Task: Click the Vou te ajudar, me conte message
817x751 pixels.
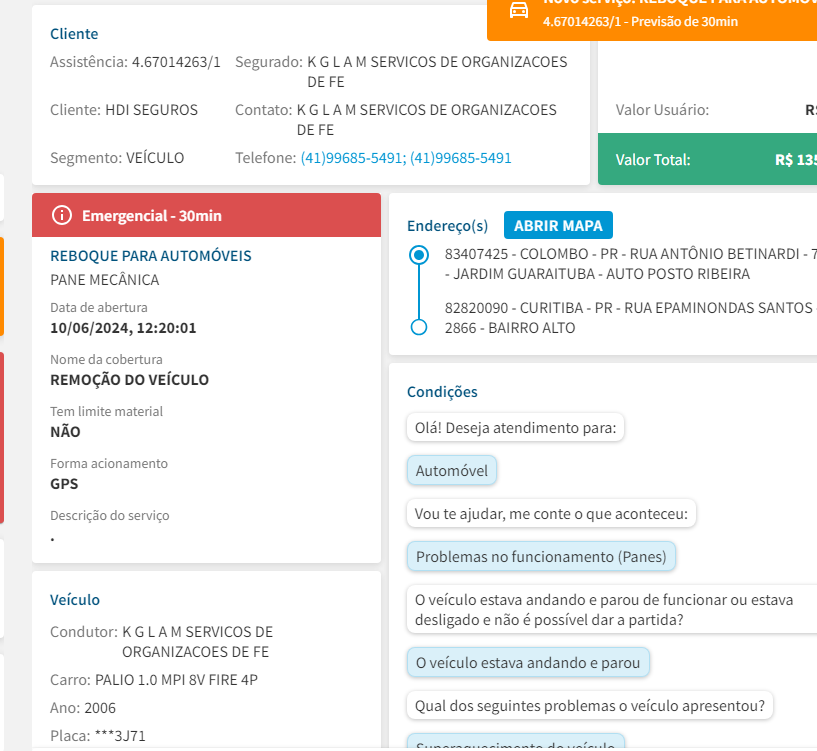Action: pos(551,514)
